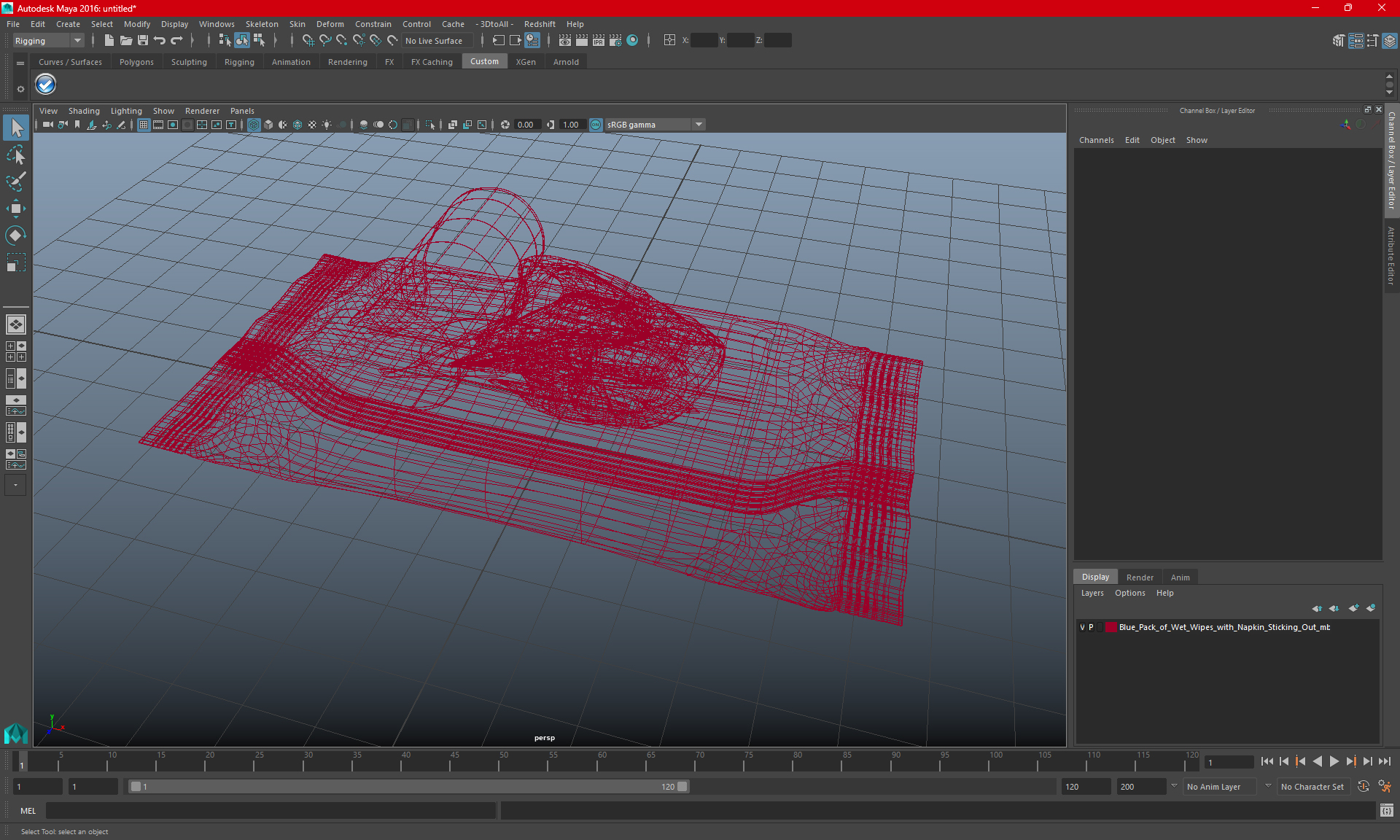This screenshot has height=840, width=1400.
Task: Open animation preferences running-man icon
Action: point(1385,787)
